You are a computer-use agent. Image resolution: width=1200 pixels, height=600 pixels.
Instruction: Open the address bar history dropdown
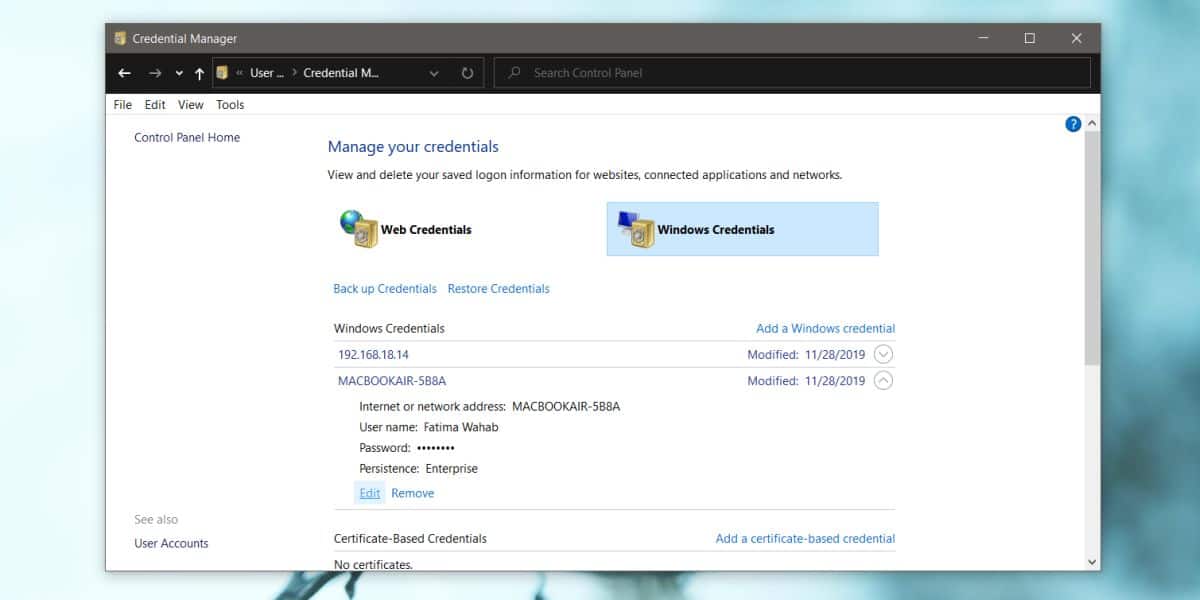pos(434,73)
